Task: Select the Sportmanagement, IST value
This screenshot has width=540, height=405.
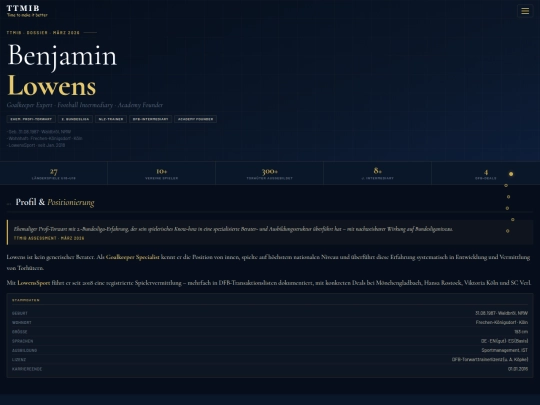Action: pos(505,350)
